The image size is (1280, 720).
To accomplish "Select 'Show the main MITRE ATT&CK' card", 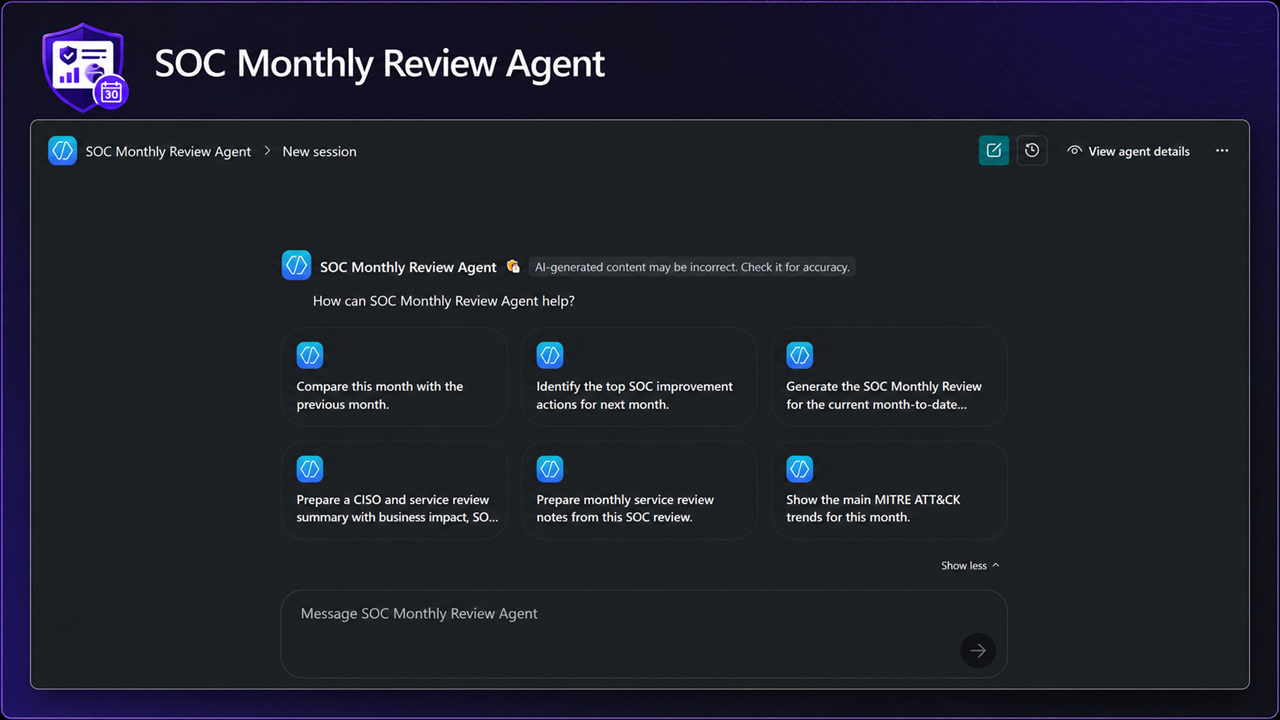I will pyautogui.click(x=889, y=490).
